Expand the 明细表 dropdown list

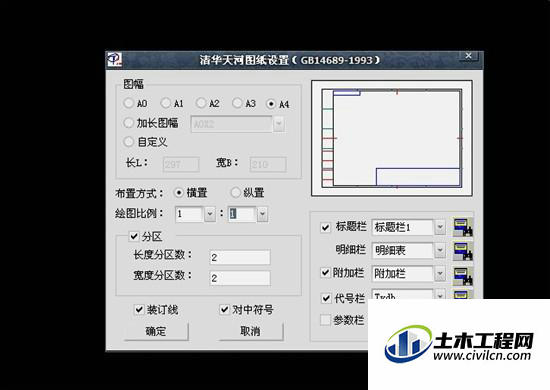point(440,250)
